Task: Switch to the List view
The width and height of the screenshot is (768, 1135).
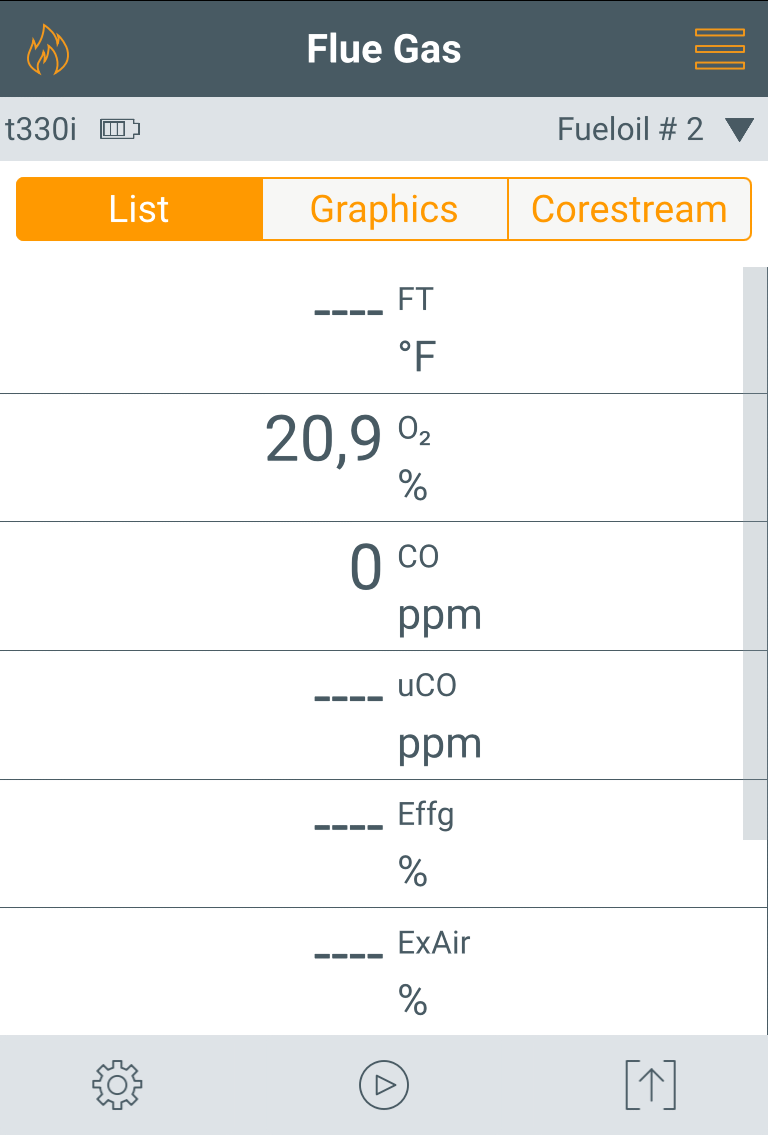Action: tap(140, 209)
